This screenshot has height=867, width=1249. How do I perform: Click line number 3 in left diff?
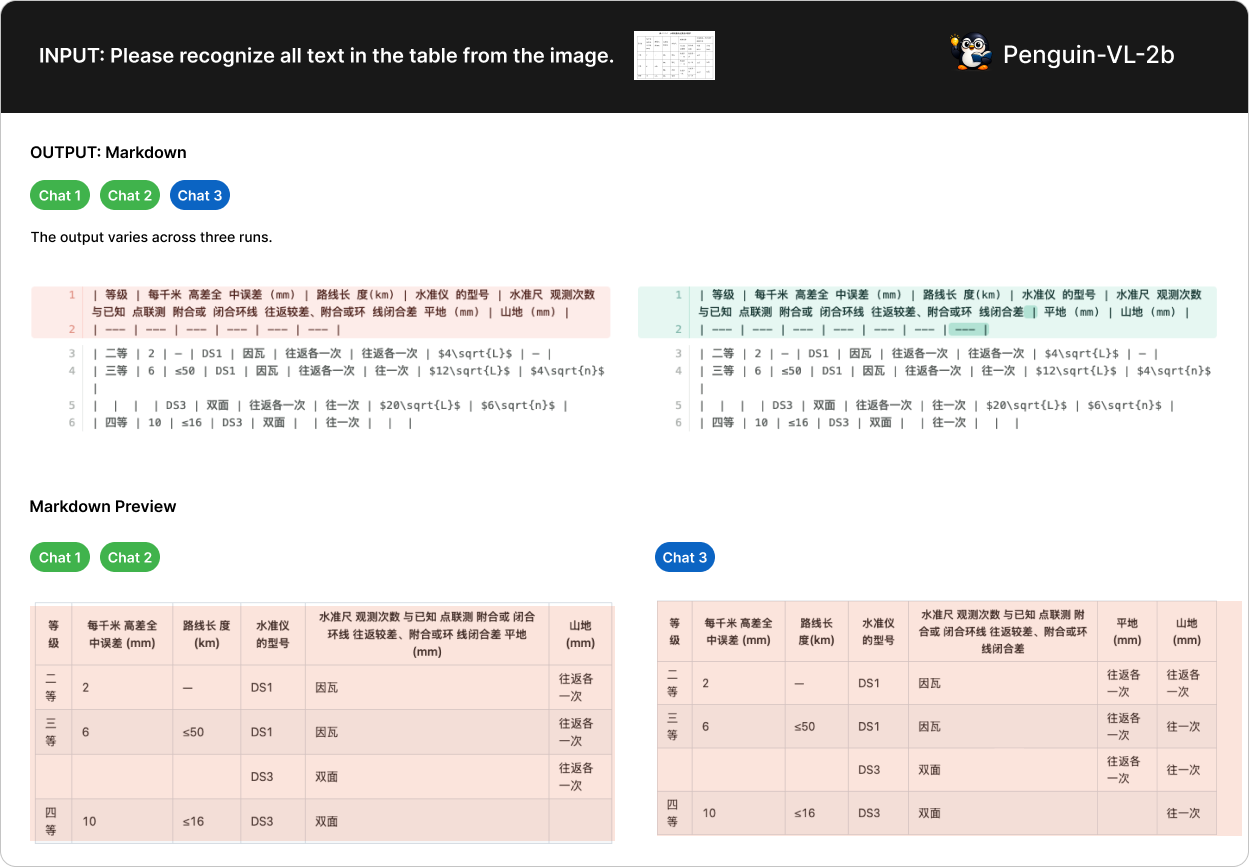point(72,353)
